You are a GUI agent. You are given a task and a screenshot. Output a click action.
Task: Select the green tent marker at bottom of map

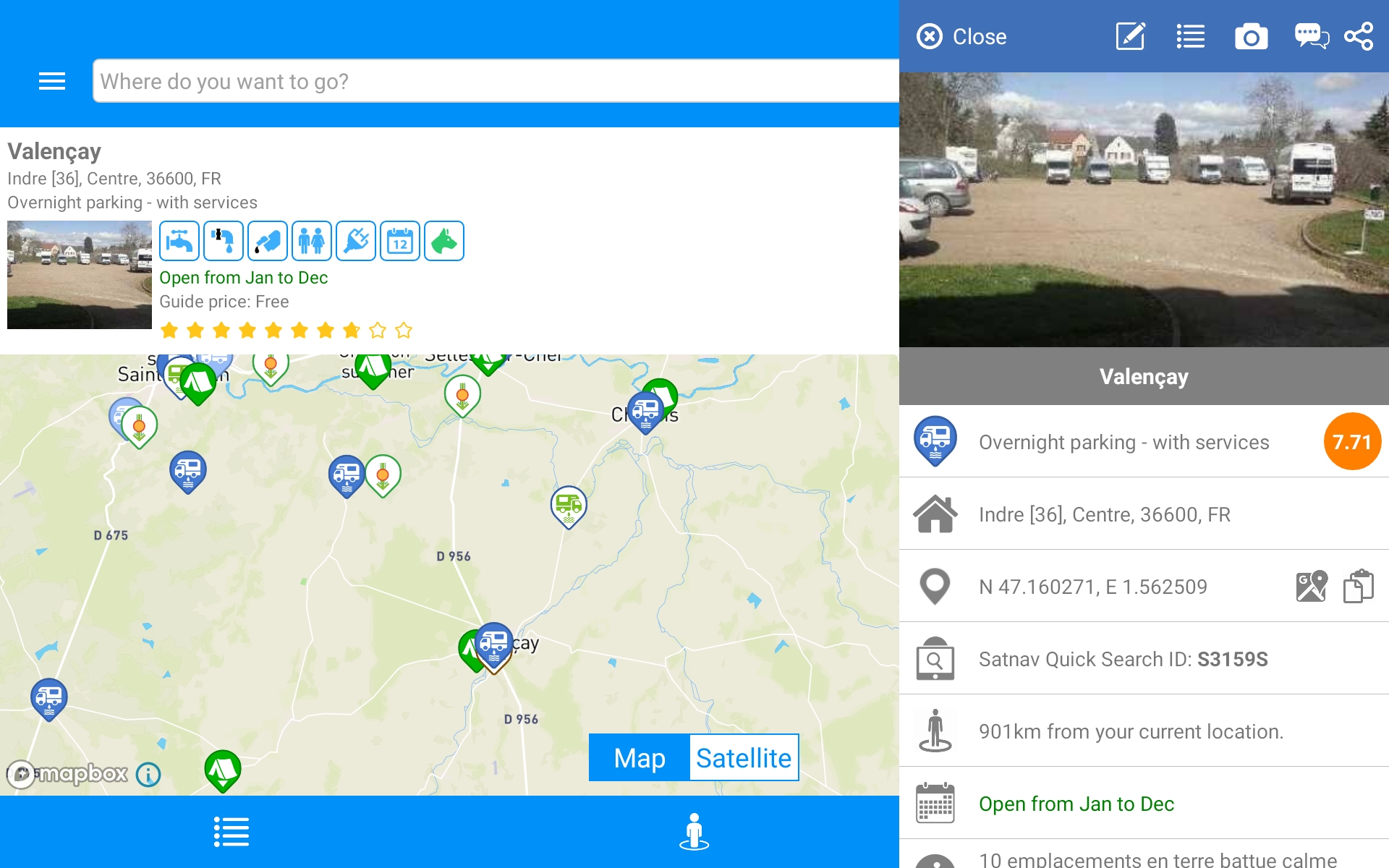click(x=223, y=771)
